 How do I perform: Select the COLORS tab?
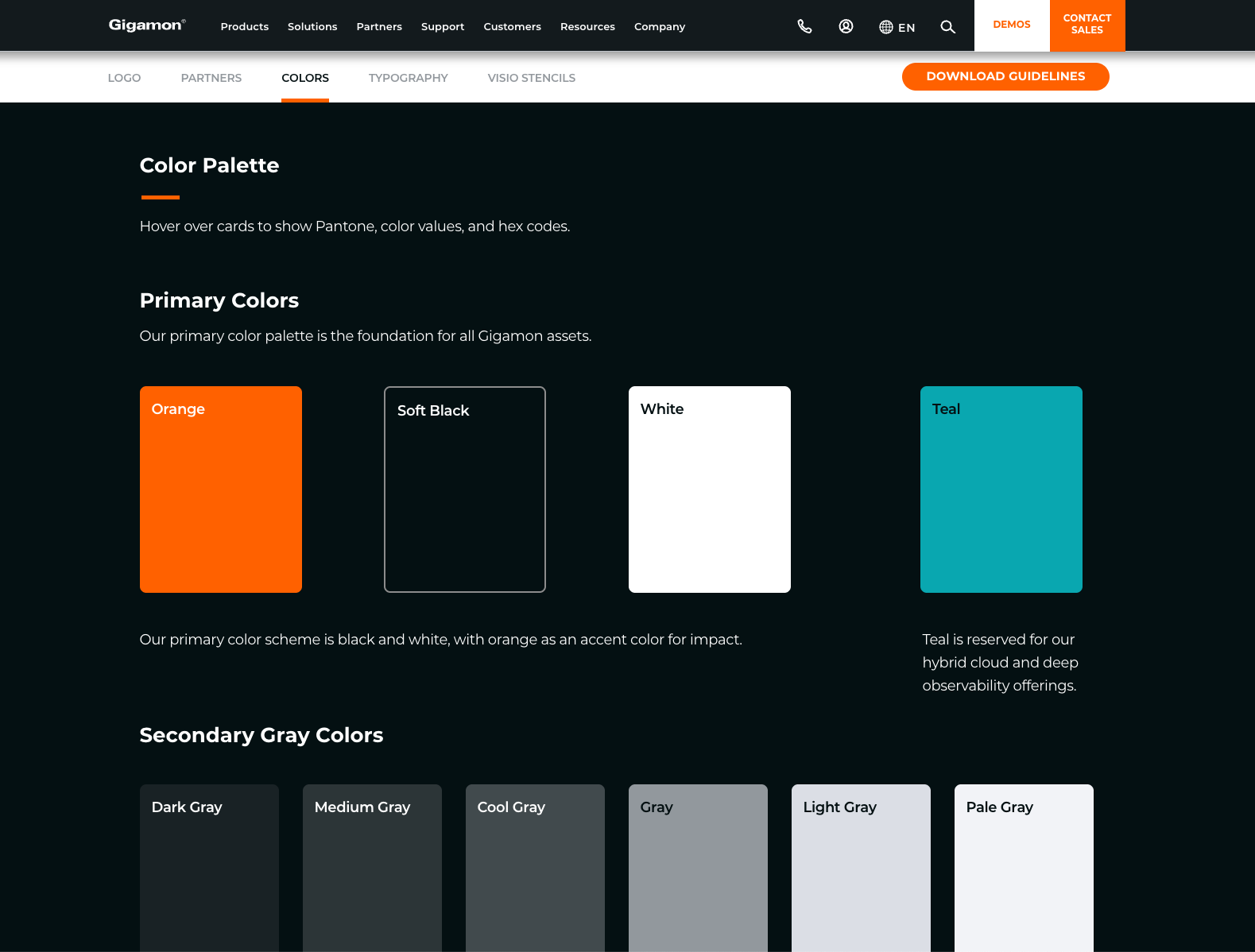[305, 78]
